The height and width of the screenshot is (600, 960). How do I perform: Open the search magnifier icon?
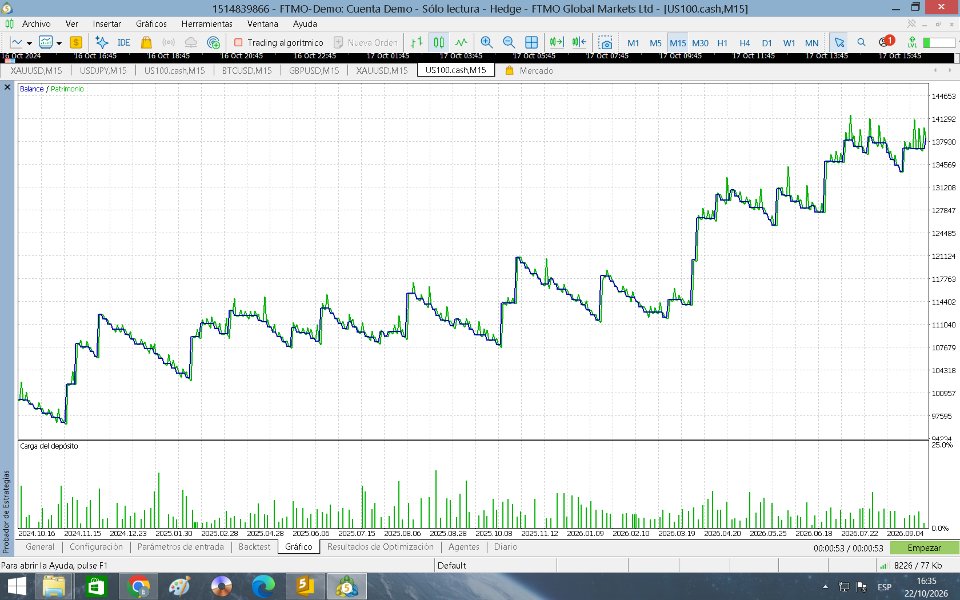point(861,42)
